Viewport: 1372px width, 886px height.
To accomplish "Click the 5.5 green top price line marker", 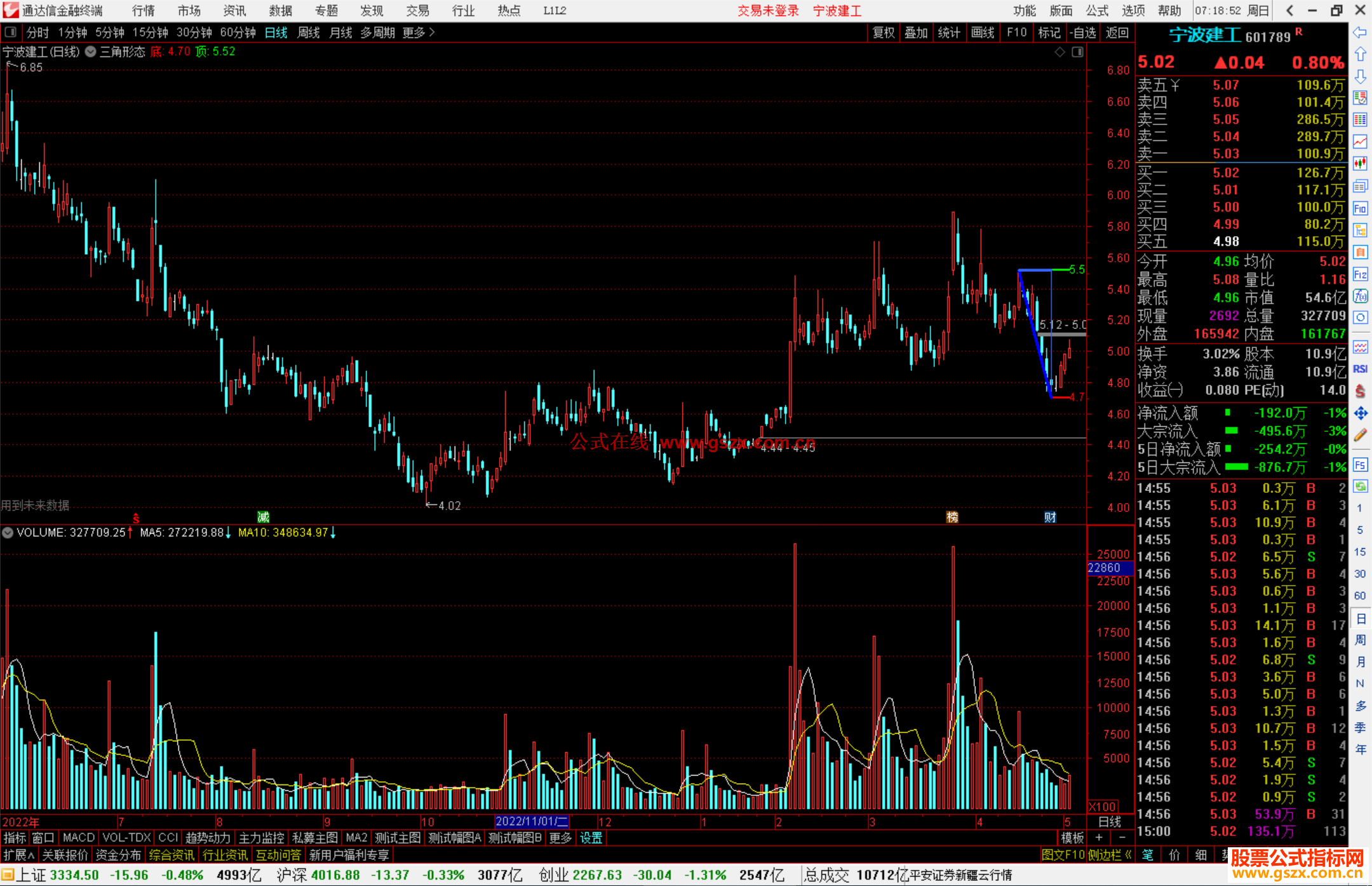I will pyautogui.click(x=1077, y=270).
